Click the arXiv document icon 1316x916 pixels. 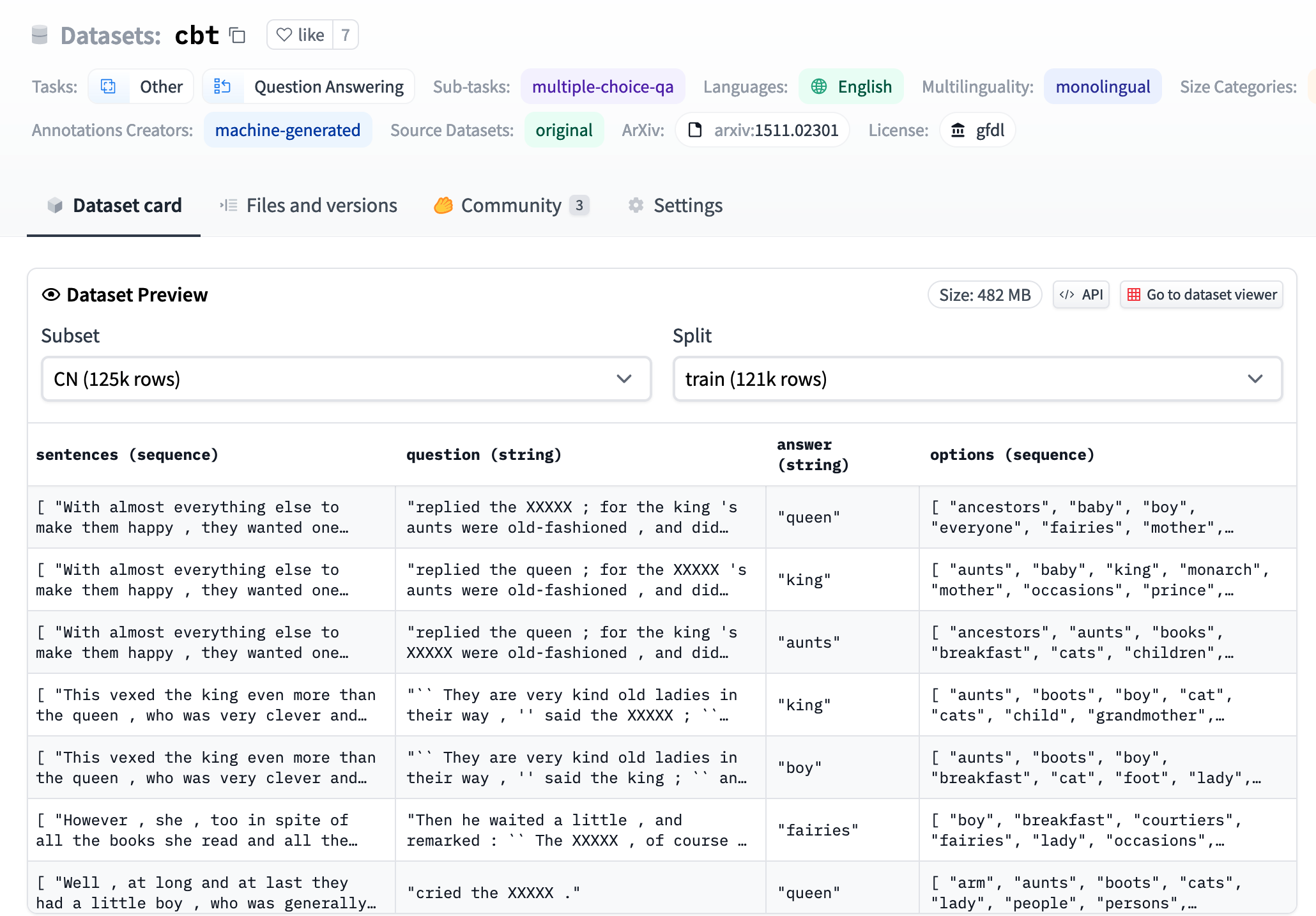696,130
